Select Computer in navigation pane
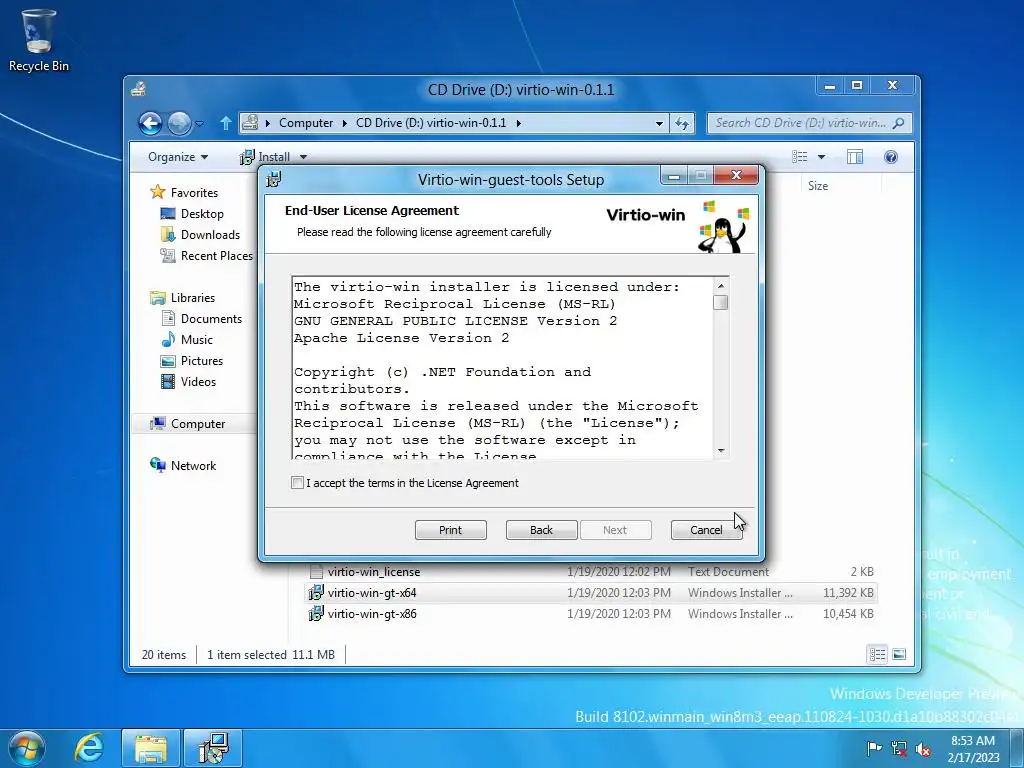Viewport: 1024px width, 768px height. pyautogui.click(x=198, y=424)
